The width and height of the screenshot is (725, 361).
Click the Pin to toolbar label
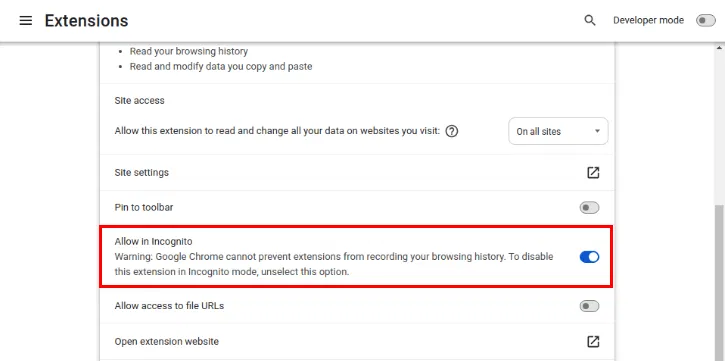[144, 208]
